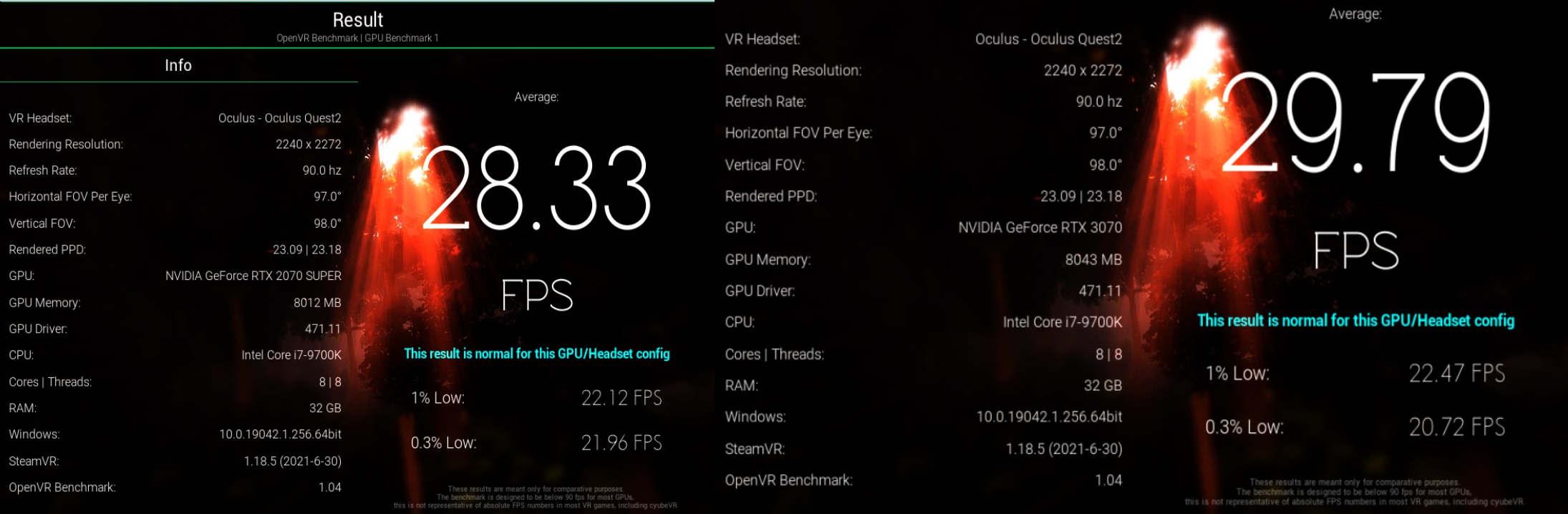Click the normal result message under 28.33 FPS
Screen dimensions: 1568x514
coord(536,354)
